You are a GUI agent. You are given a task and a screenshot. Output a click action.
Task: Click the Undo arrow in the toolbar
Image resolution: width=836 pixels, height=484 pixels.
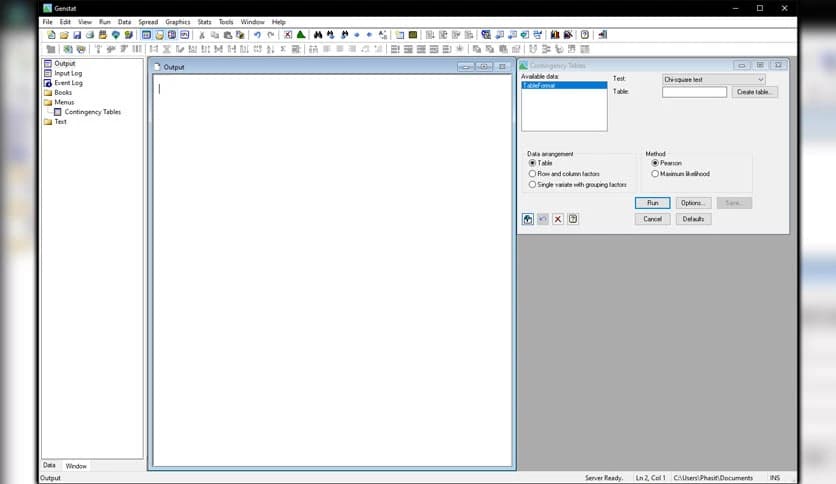click(257, 35)
